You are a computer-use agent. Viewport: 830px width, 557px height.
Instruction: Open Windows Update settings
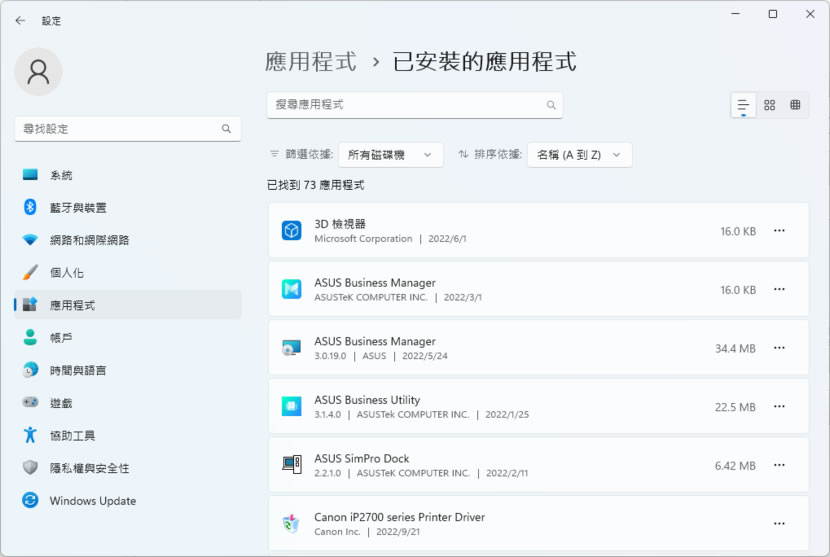click(x=128, y=500)
